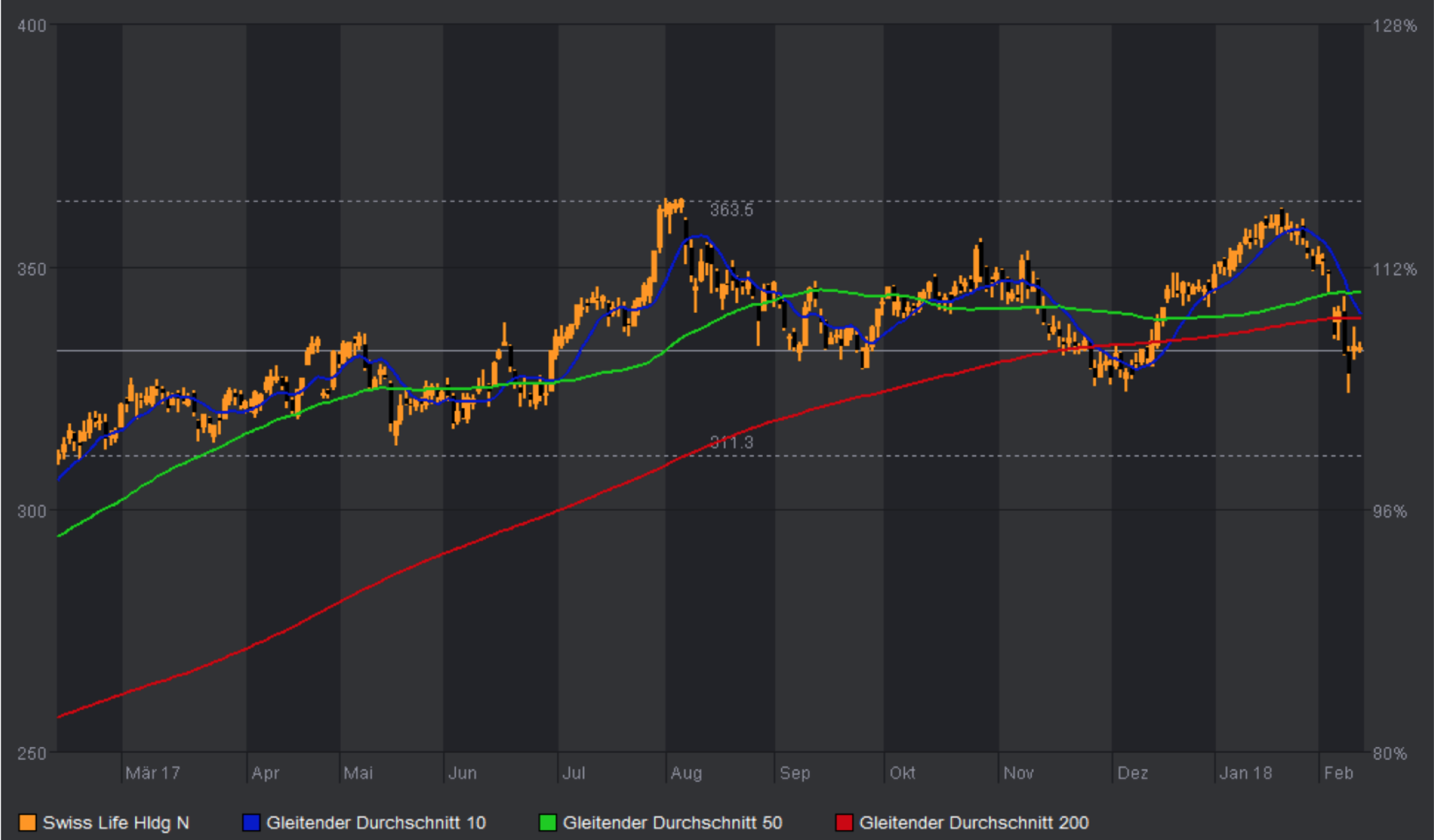Click the Jun month axis label
This screenshot has height=840, width=1434.
tap(462, 773)
